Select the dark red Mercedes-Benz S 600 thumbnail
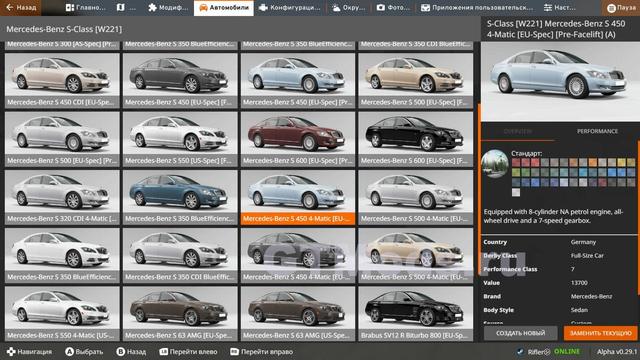 click(x=298, y=139)
